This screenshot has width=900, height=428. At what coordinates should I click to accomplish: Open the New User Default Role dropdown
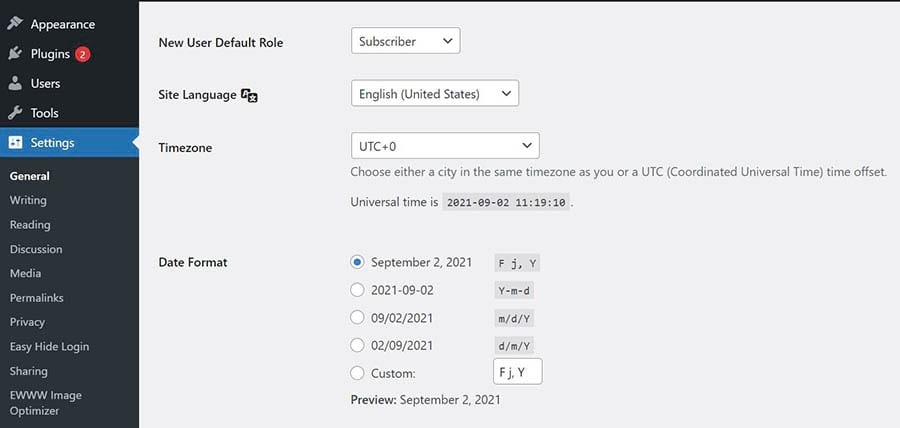[x=405, y=41]
